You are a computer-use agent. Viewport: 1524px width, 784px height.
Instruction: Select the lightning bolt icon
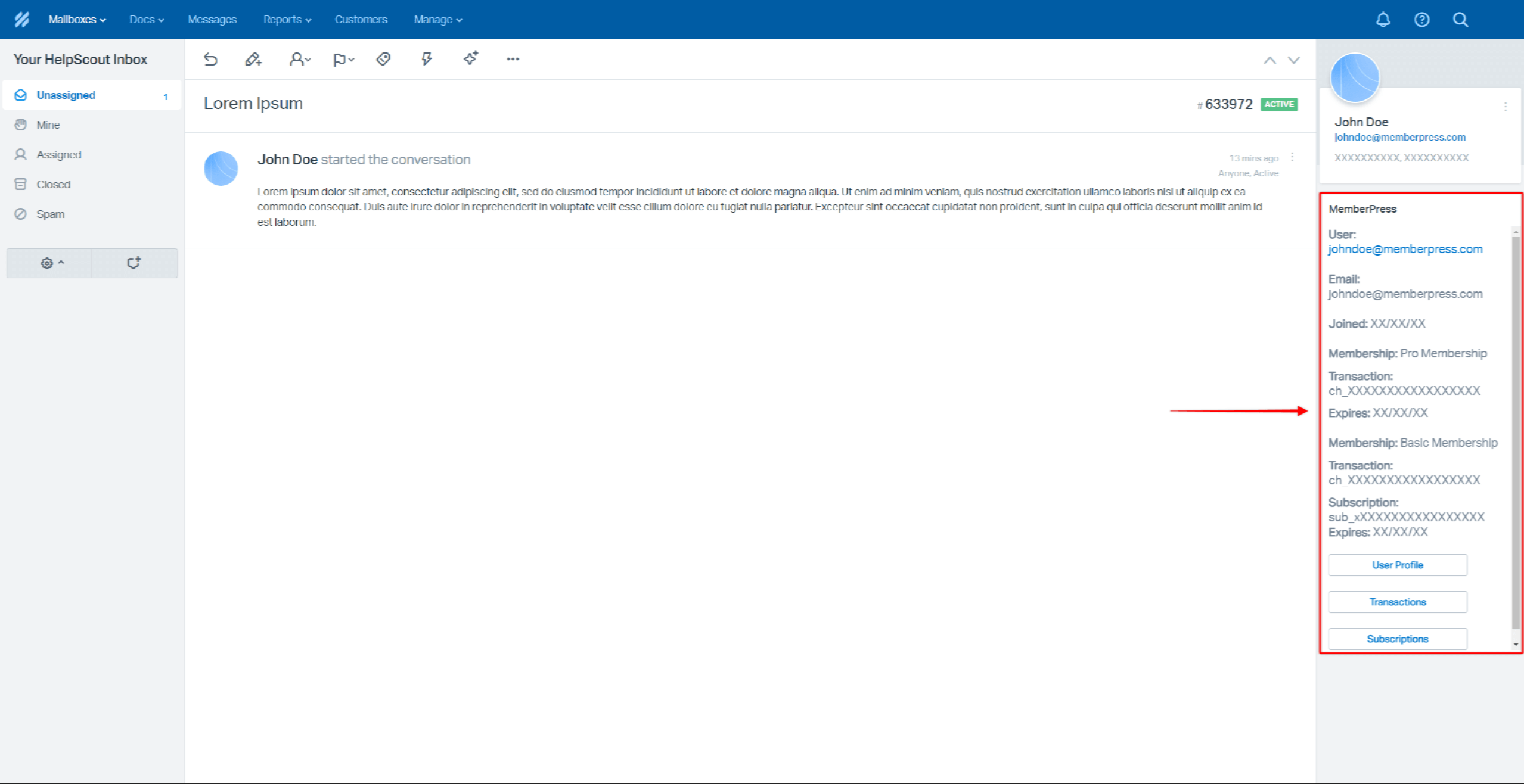pos(426,59)
